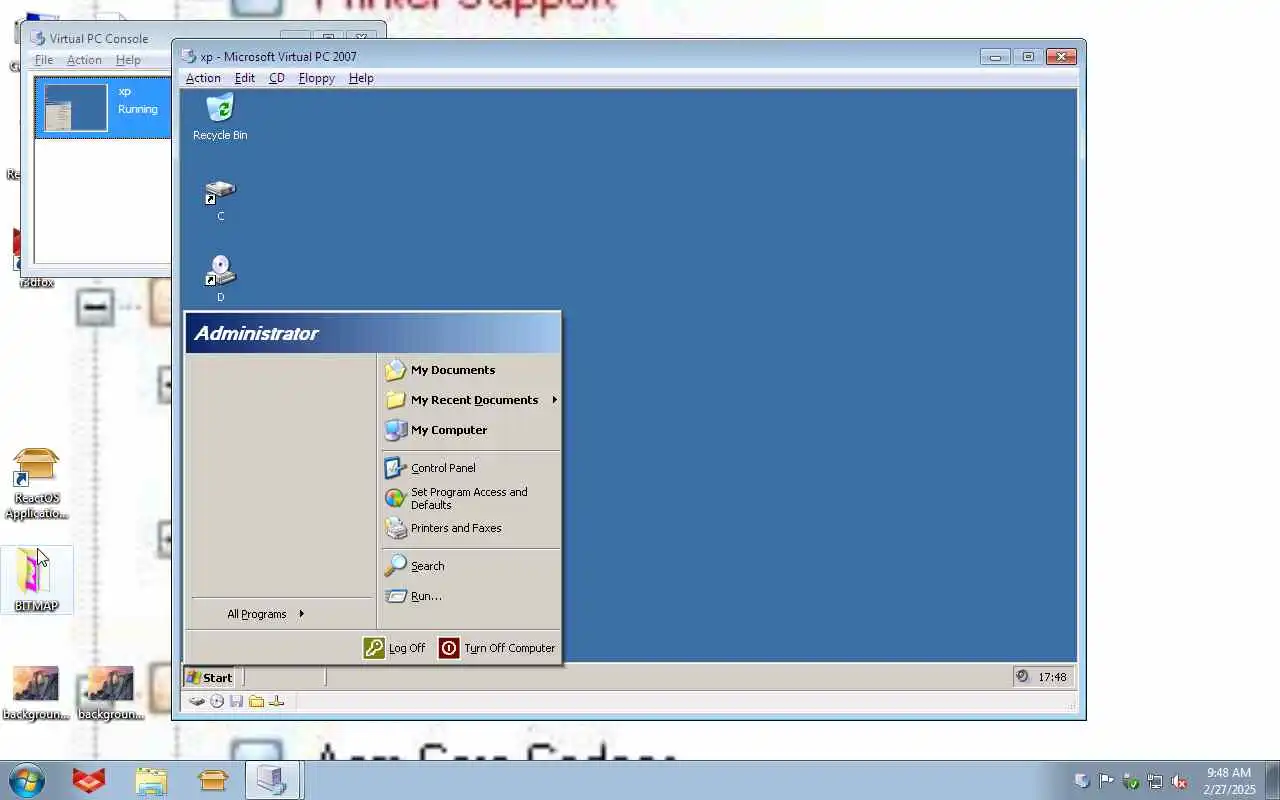Click the muted volume tray icon
Image resolution: width=1280 pixels, height=800 pixels.
coord(1179,781)
